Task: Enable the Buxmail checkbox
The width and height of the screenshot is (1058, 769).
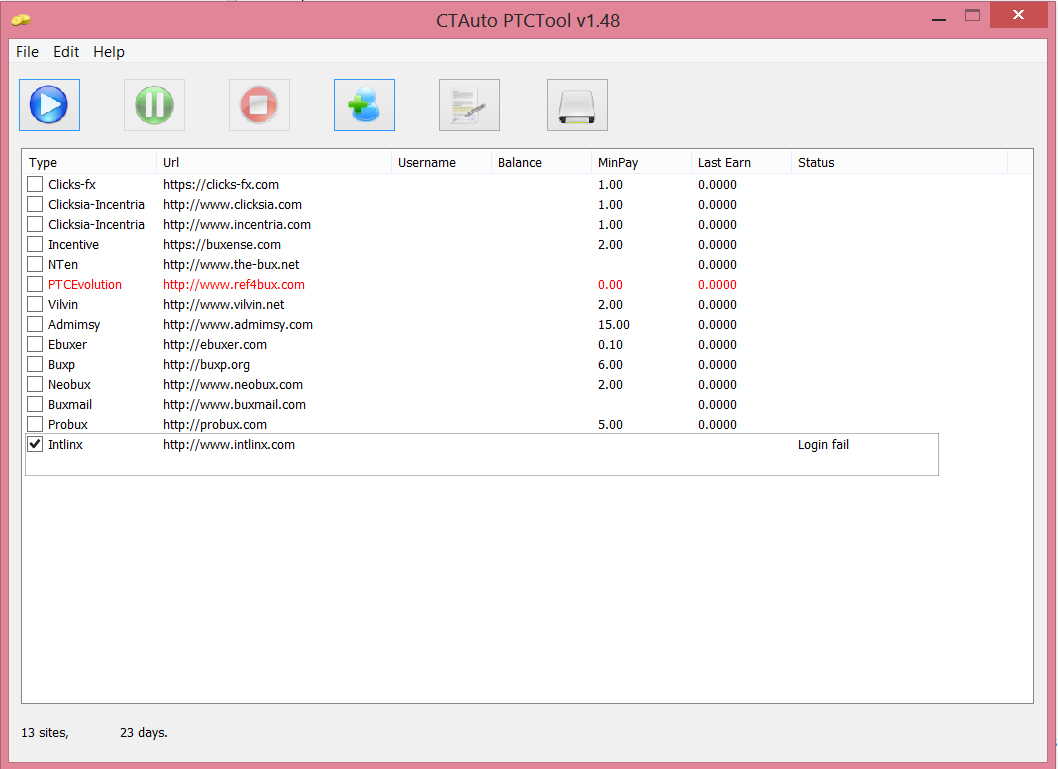Action: 35,405
